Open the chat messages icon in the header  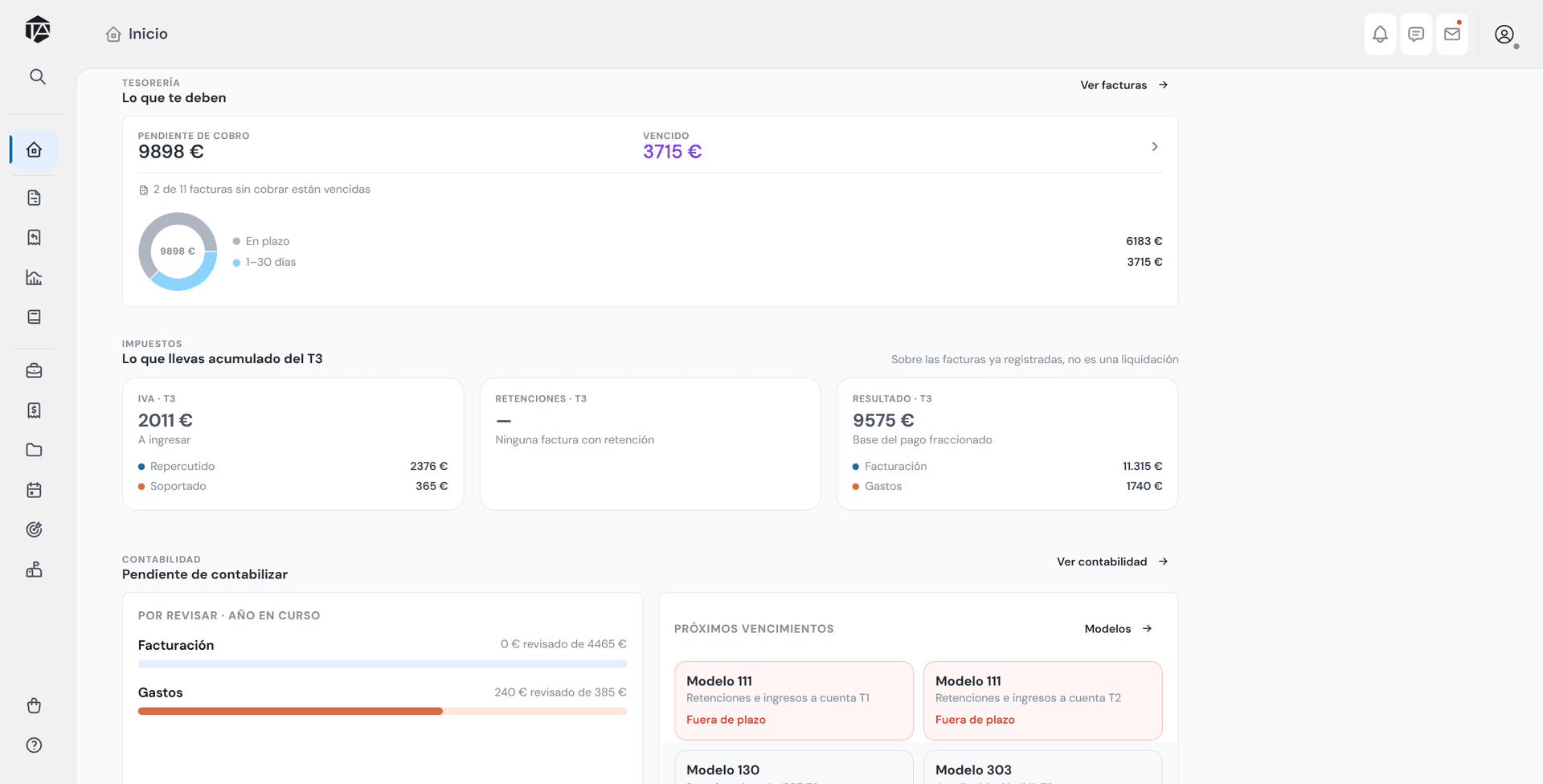[1416, 34]
